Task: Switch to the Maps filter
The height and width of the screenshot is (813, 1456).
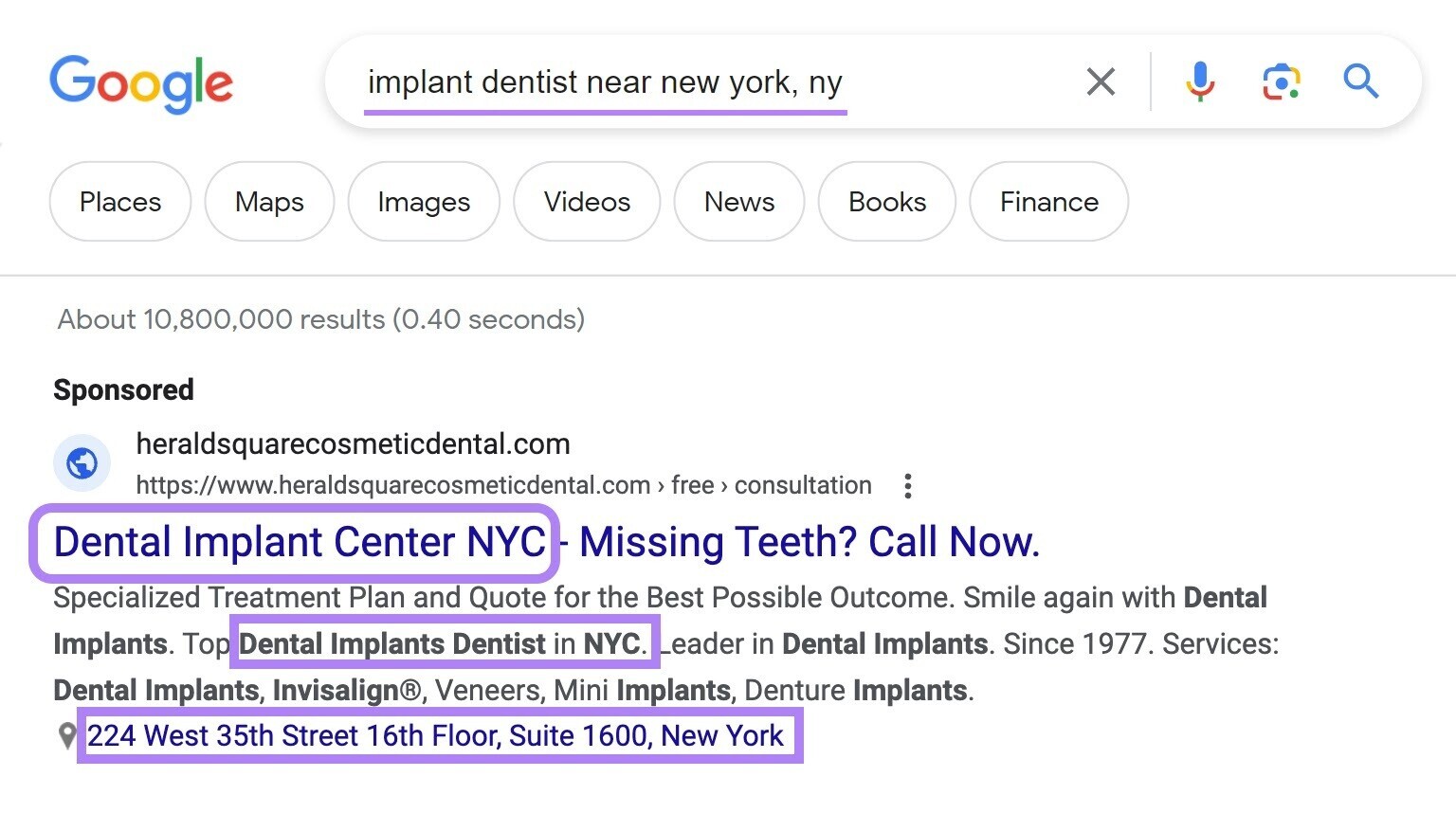Action: coord(269,202)
